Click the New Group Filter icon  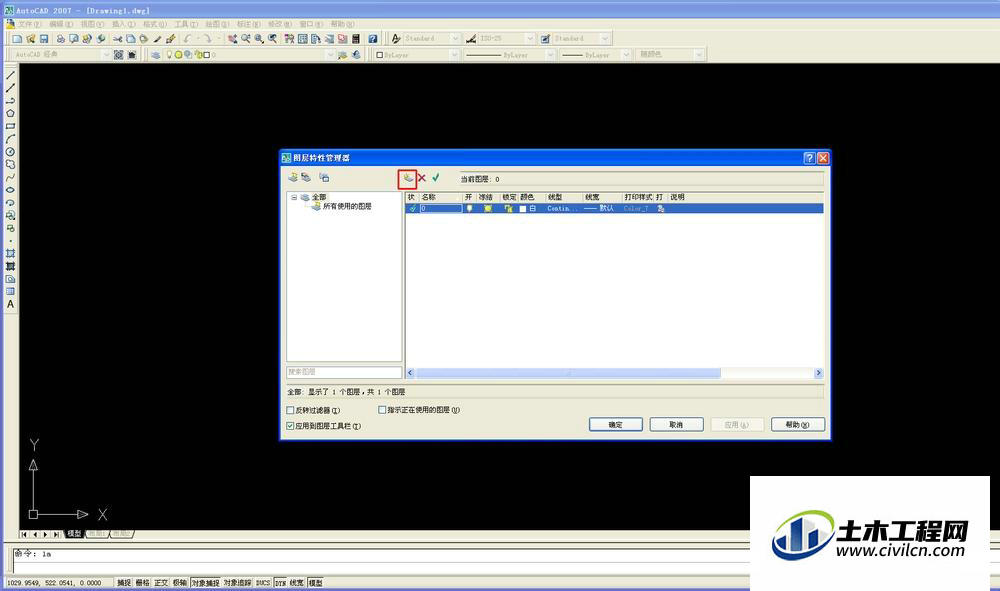(306, 177)
